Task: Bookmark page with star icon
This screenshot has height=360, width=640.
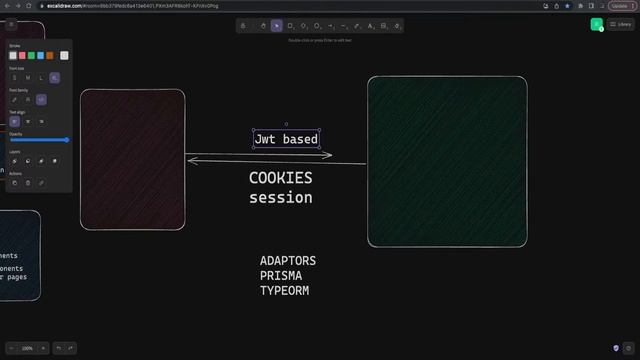Action: (x=567, y=6)
